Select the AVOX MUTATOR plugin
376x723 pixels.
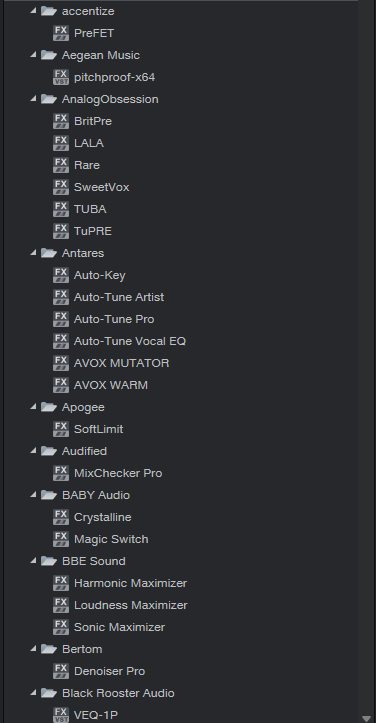click(x=121, y=363)
